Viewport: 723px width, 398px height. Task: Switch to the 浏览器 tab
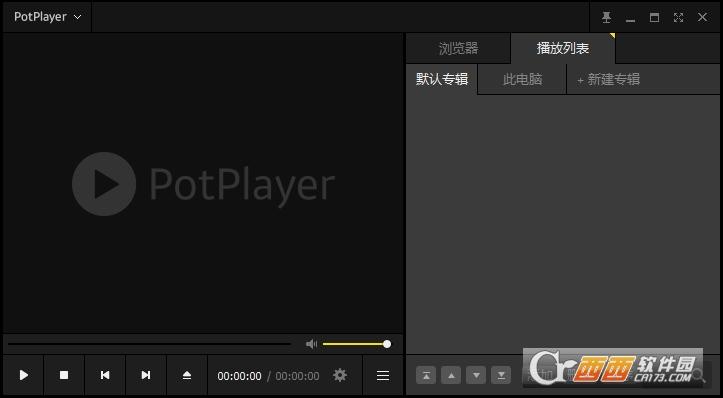click(x=458, y=48)
